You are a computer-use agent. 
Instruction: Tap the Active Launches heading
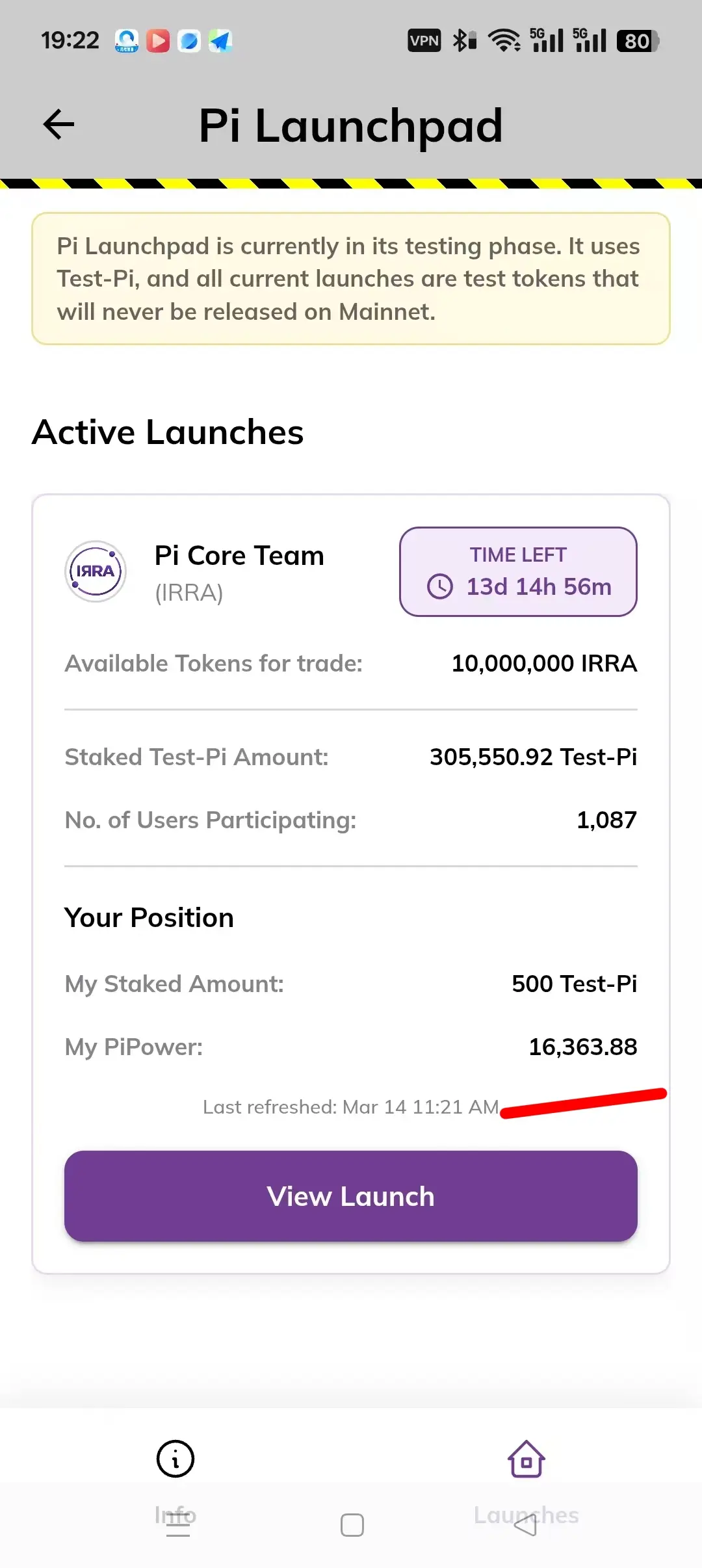click(168, 432)
